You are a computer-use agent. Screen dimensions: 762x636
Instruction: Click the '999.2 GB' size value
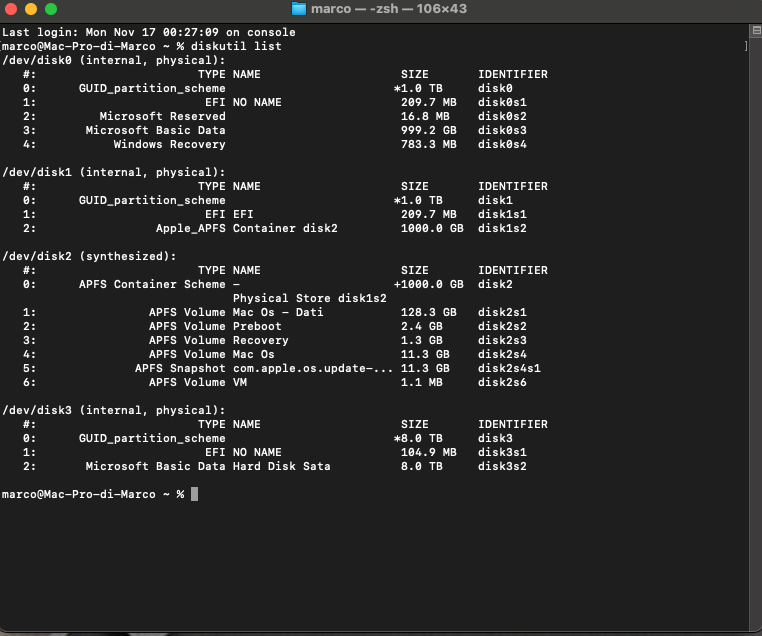tap(429, 130)
